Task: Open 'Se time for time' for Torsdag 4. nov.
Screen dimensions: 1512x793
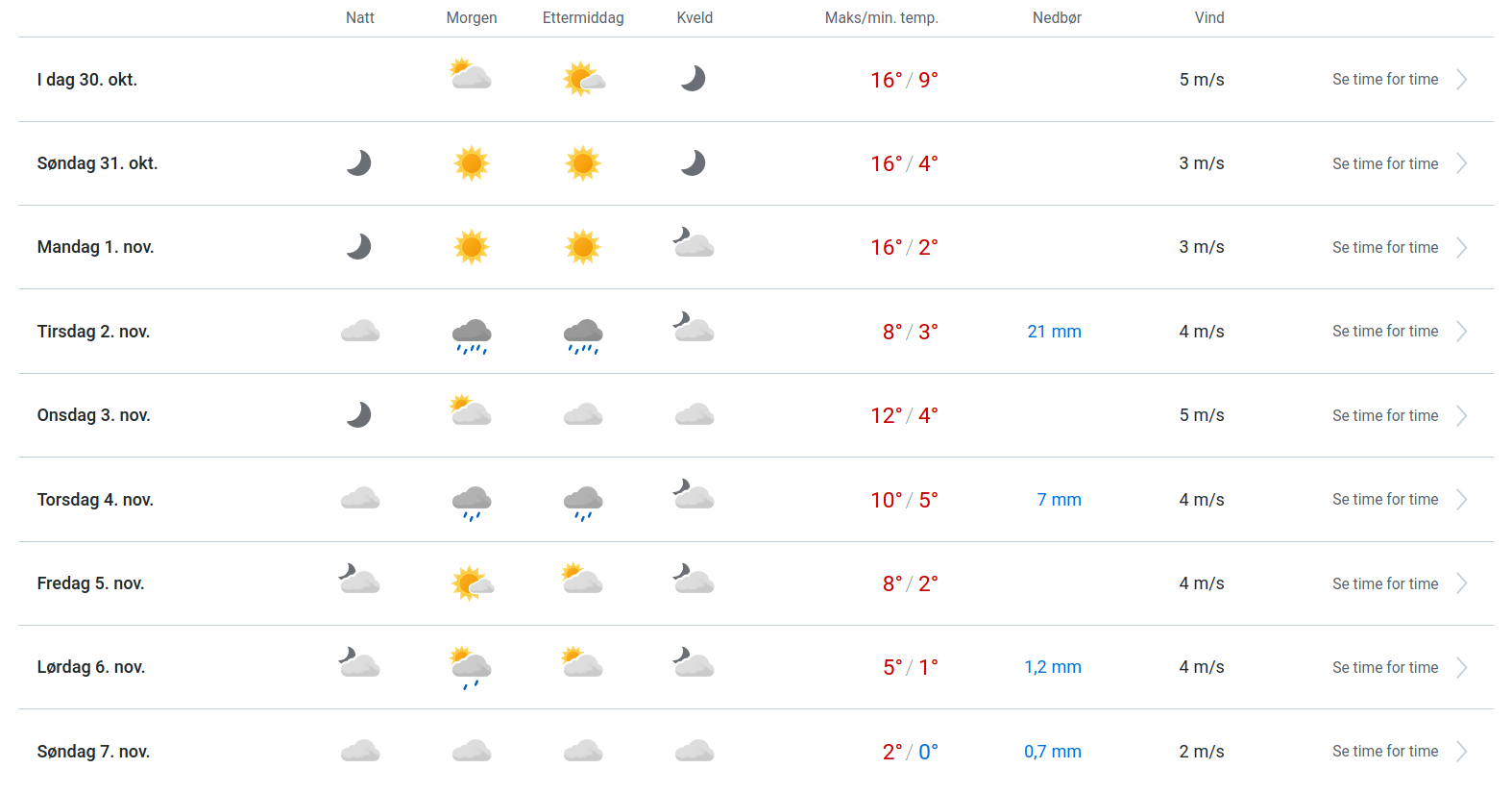Action: (x=1384, y=500)
